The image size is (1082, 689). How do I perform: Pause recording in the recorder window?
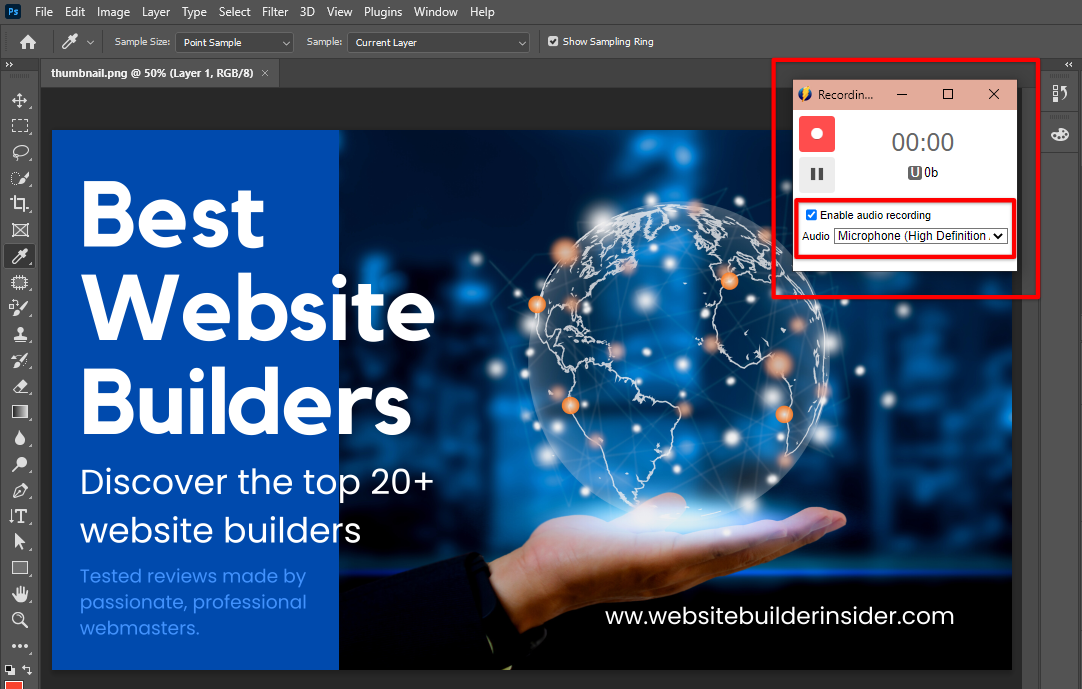coord(817,174)
